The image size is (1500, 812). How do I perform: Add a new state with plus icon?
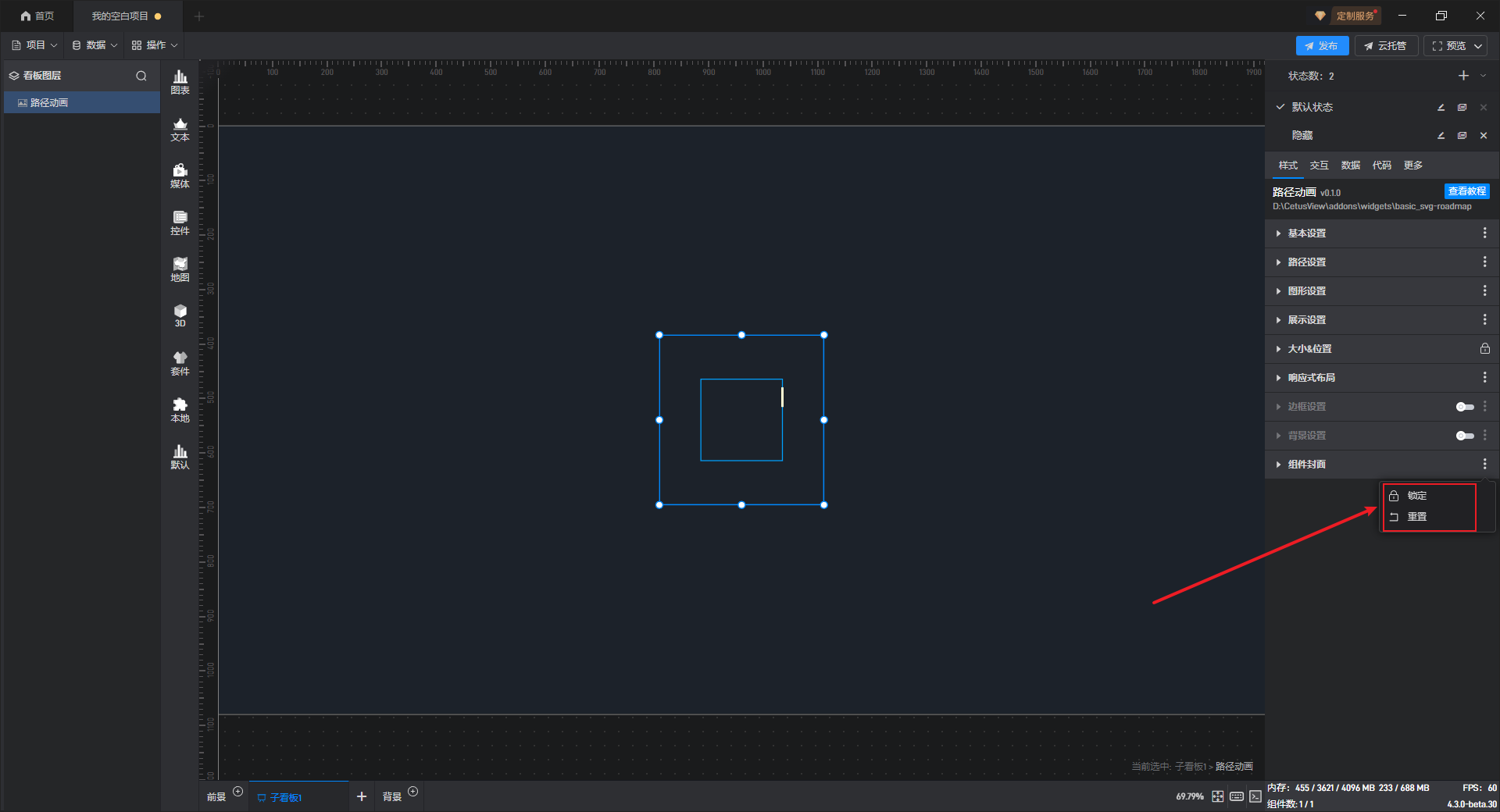pyautogui.click(x=1463, y=76)
